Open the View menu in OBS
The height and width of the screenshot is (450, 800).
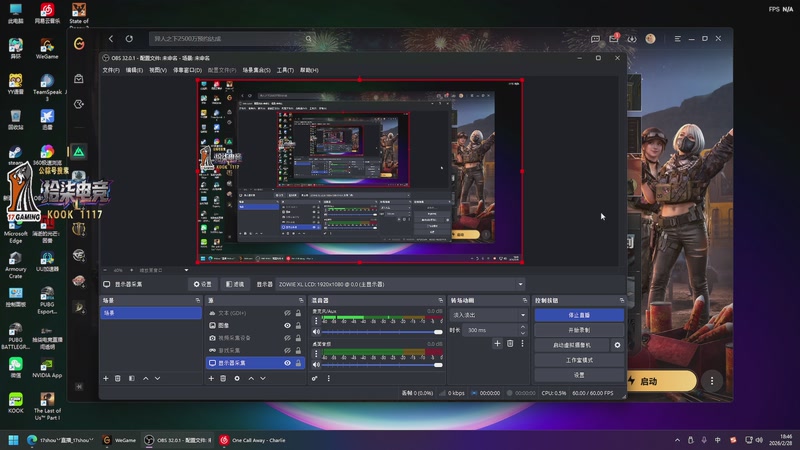tap(158, 70)
